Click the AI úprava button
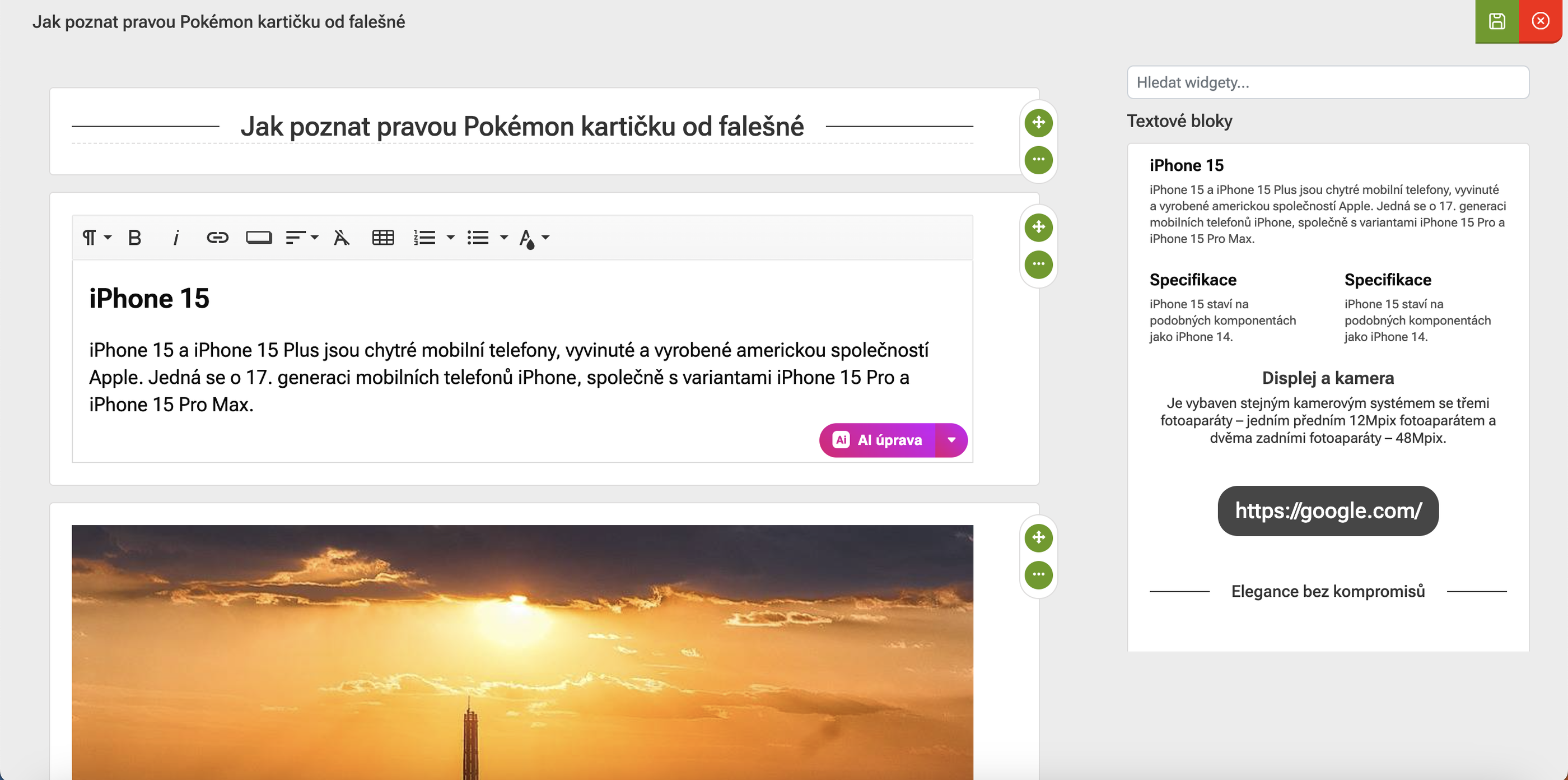This screenshot has height=780, width=1568. click(x=877, y=440)
